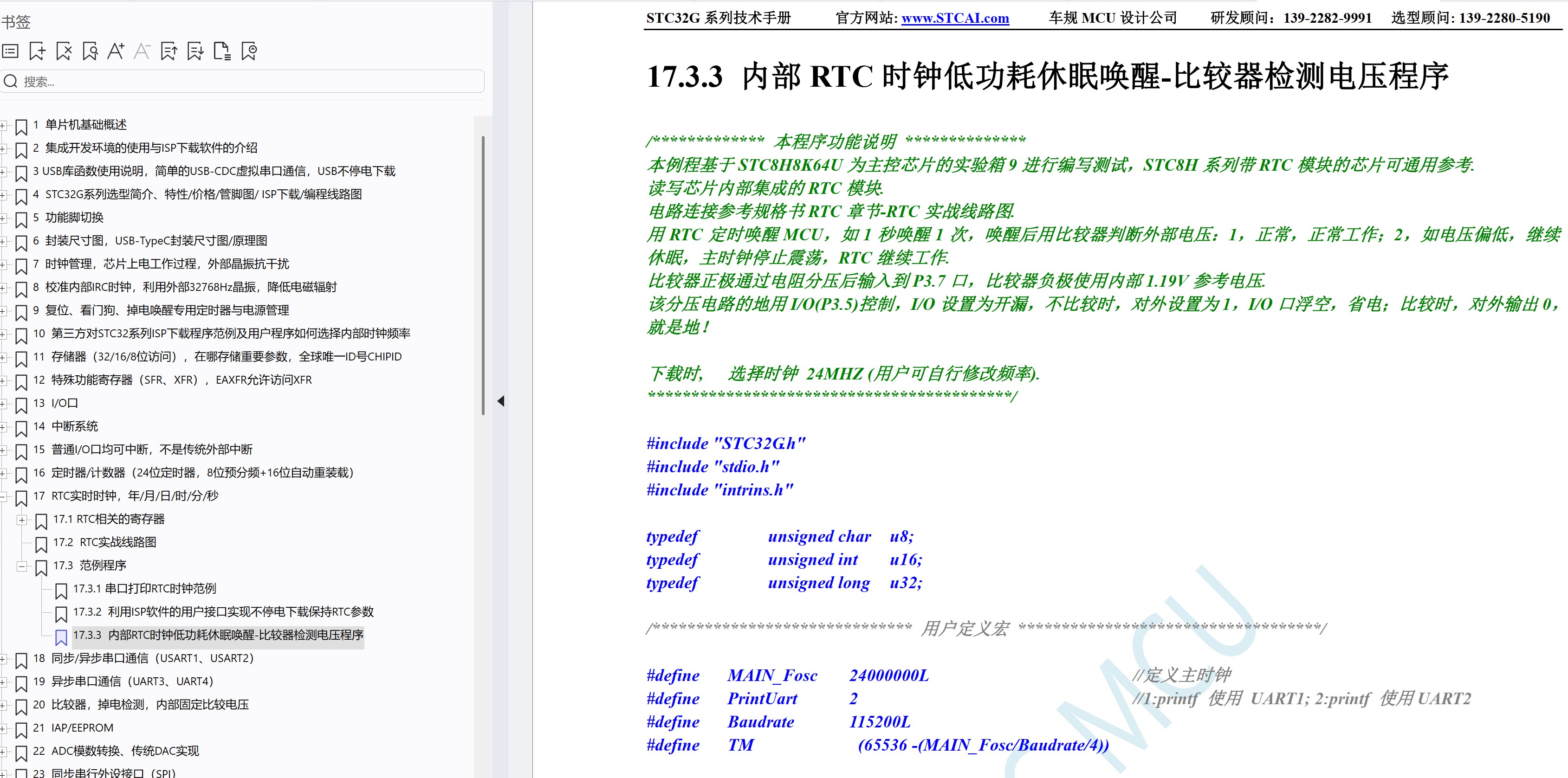Collapse chapter 17 RTC实时时钟 node
Image resolution: width=1568 pixels, height=778 pixels.
(2, 496)
